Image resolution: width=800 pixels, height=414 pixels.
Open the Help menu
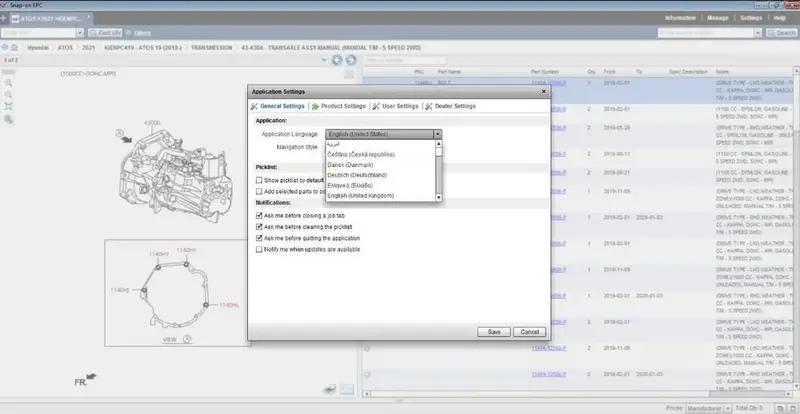tap(779, 18)
